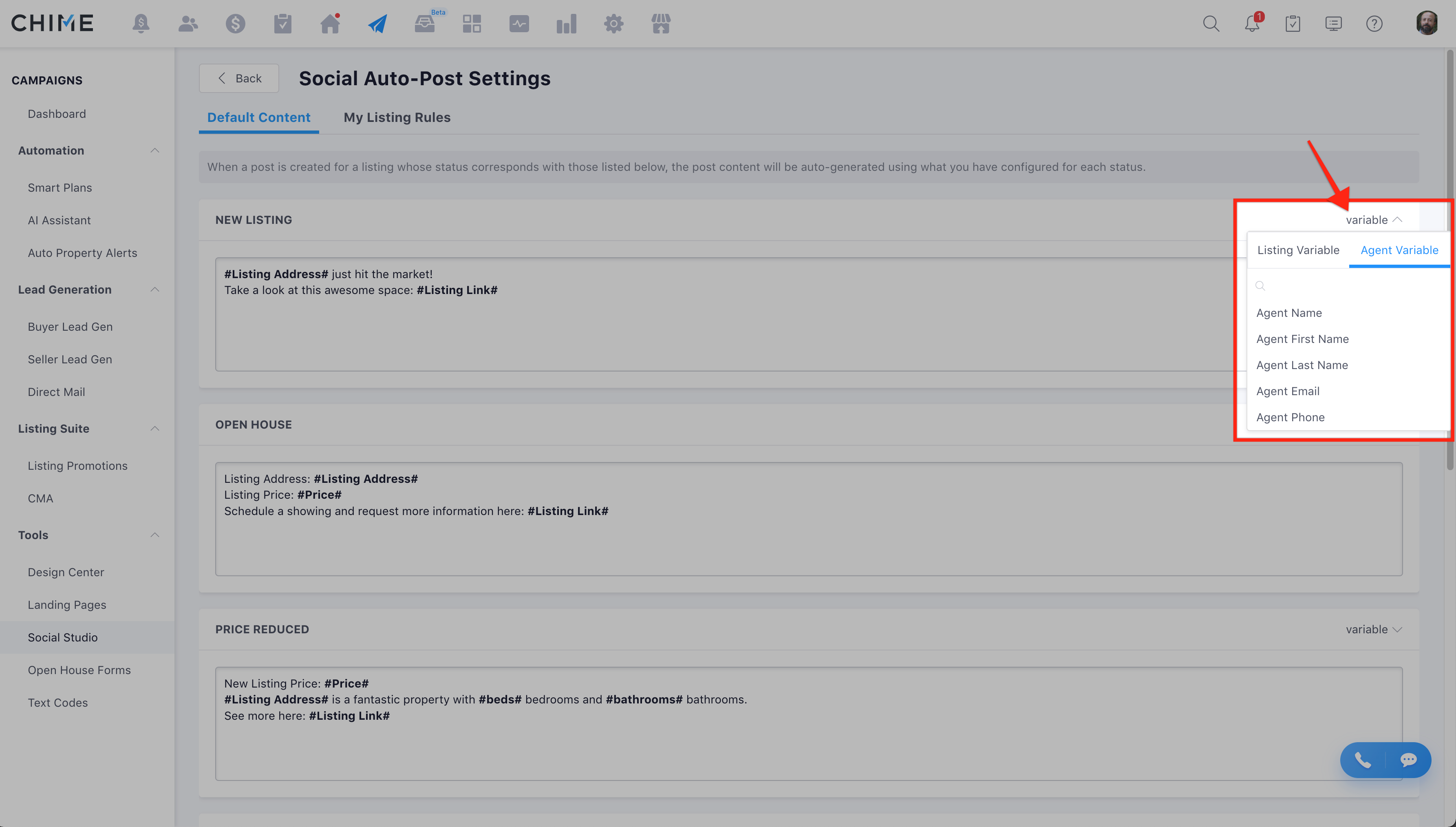
Task: Click the chat bubble floating button
Action: pyautogui.click(x=1408, y=759)
